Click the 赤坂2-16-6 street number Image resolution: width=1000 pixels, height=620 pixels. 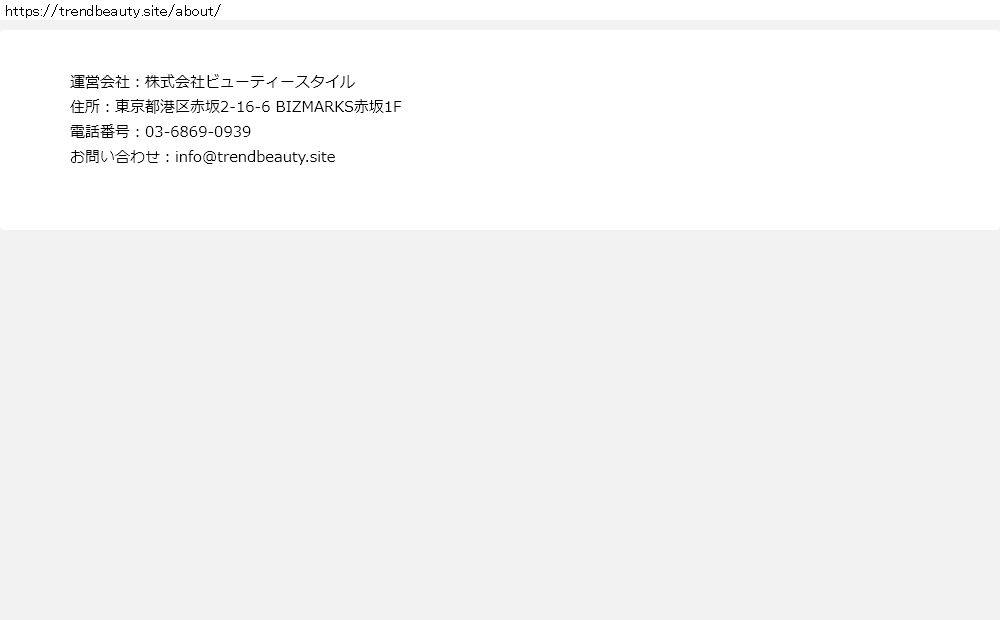coord(230,107)
